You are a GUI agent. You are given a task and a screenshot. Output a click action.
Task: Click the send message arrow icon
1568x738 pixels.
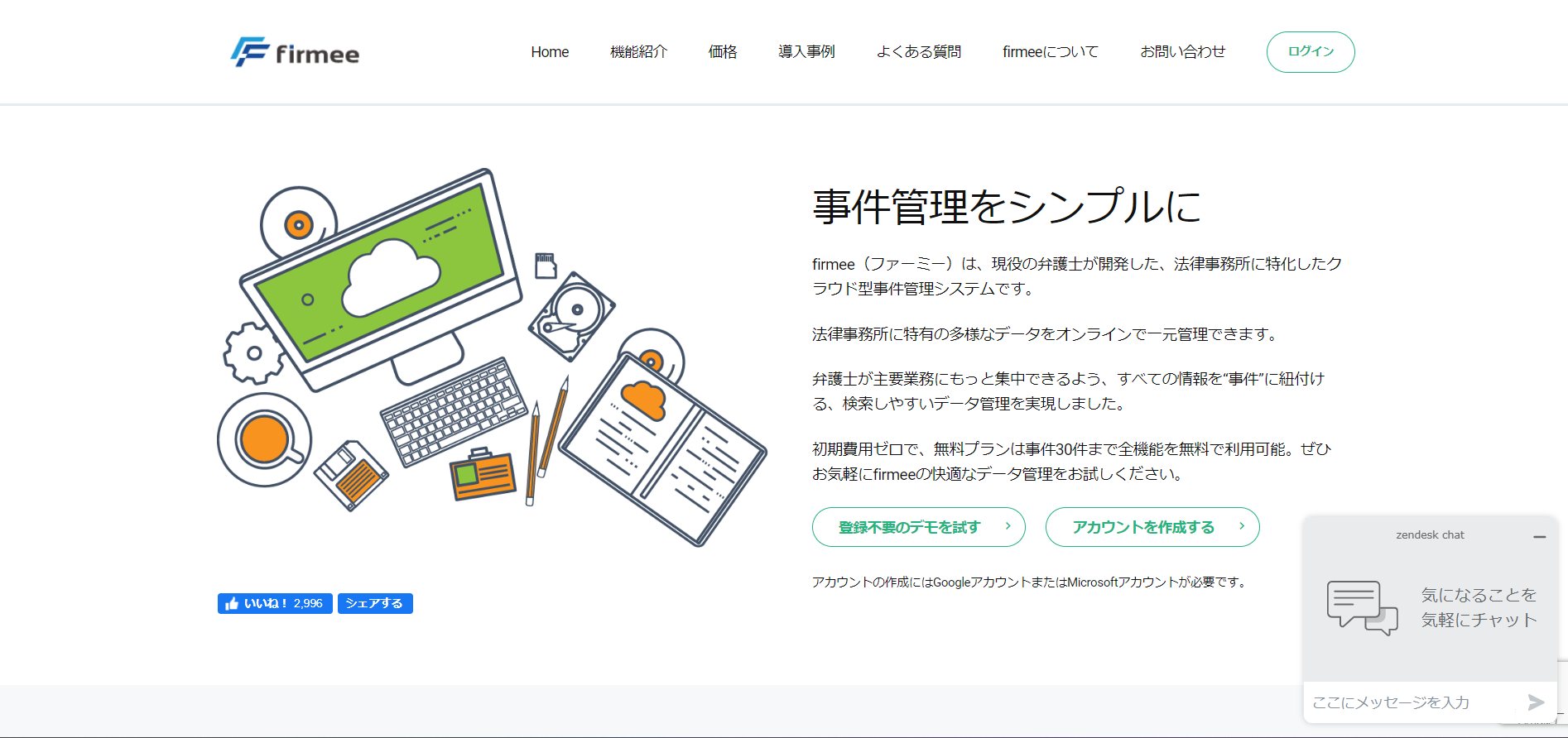[1536, 702]
